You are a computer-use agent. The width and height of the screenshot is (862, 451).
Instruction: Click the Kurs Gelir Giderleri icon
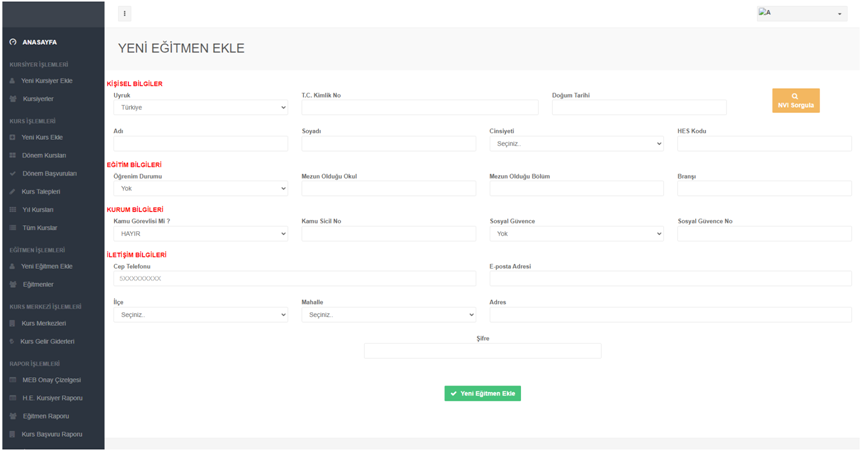click(x=13, y=342)
